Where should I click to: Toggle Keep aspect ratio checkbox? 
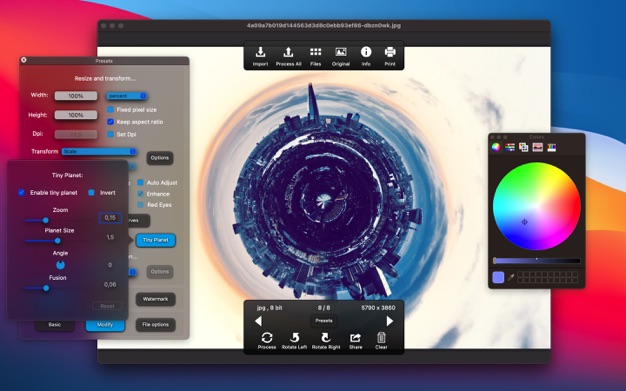pyautogui.click(x=111, y=121)
